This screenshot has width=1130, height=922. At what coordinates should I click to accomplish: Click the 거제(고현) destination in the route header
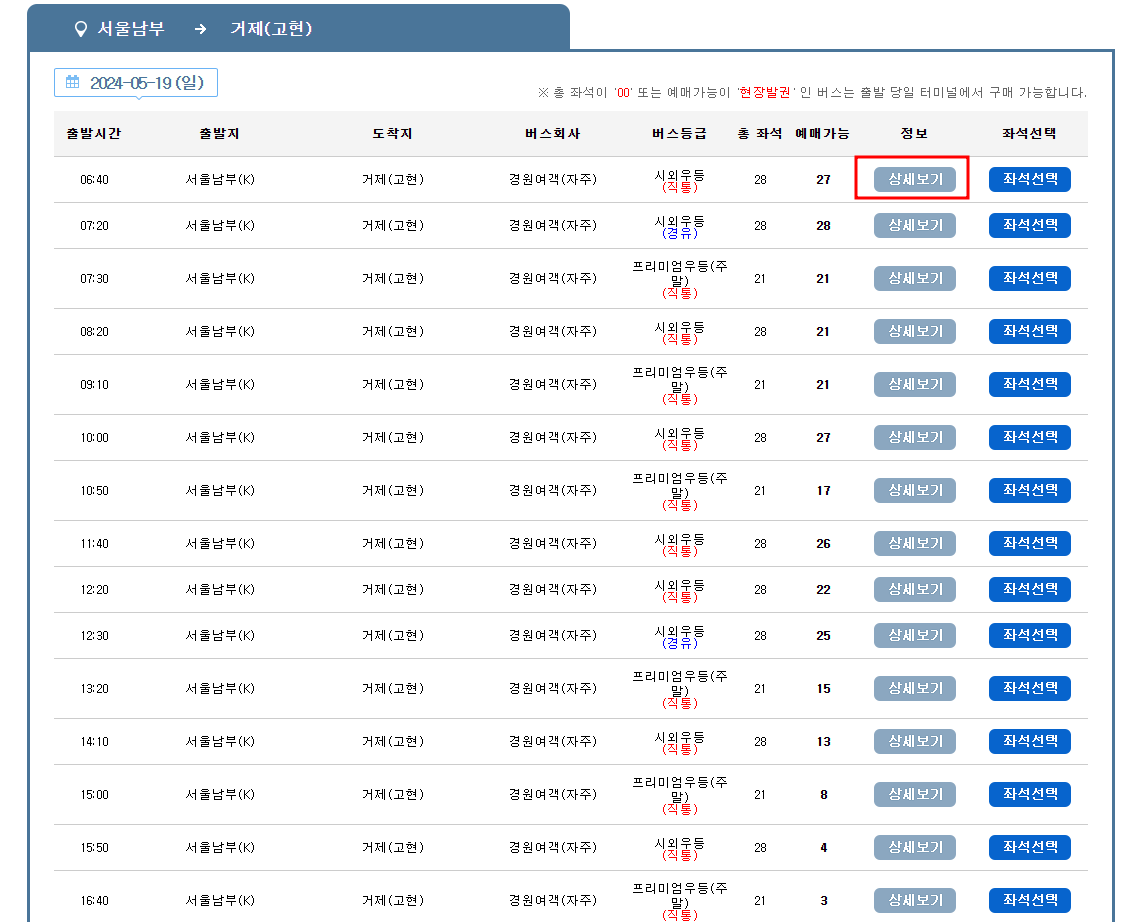click(271, 29)
